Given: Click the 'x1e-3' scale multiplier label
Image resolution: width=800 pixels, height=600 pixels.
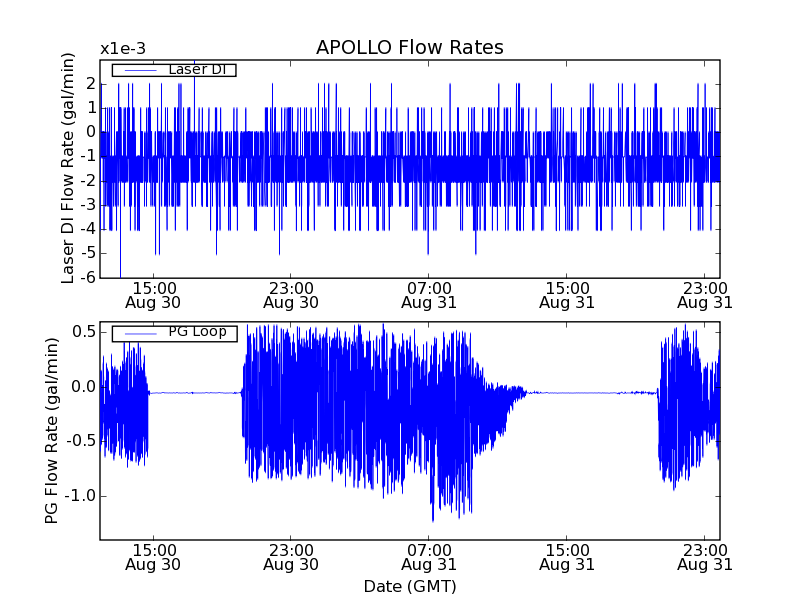Looking at the screenshot, I should [x=122, y=48].
